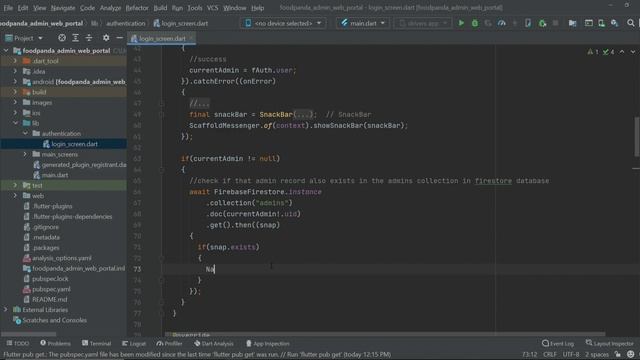Open the Layout Inspector panel
Screen dimensions: 640x360
(609, 344)
